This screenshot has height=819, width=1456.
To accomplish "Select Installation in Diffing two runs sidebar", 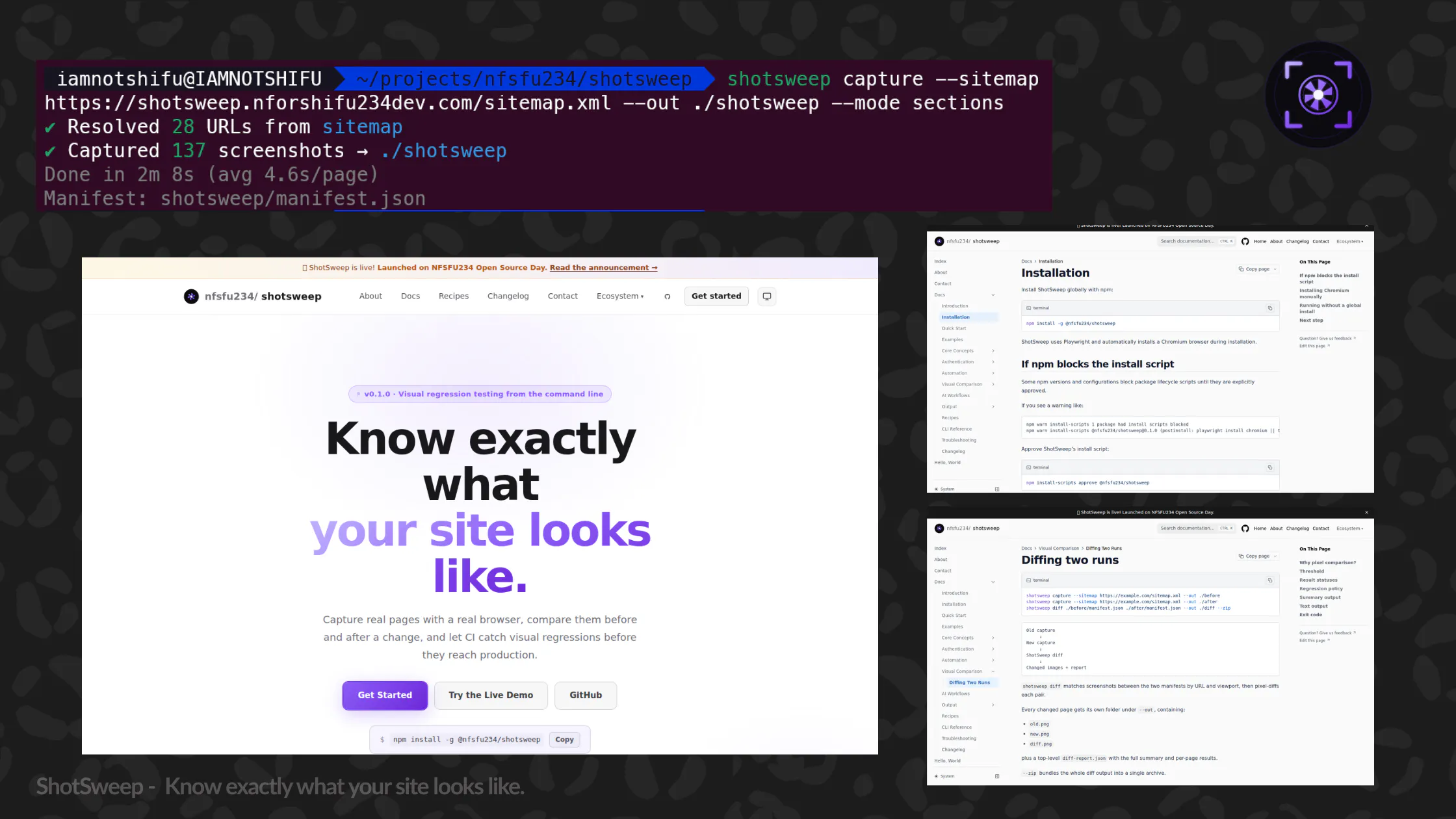I will (954, 604).
